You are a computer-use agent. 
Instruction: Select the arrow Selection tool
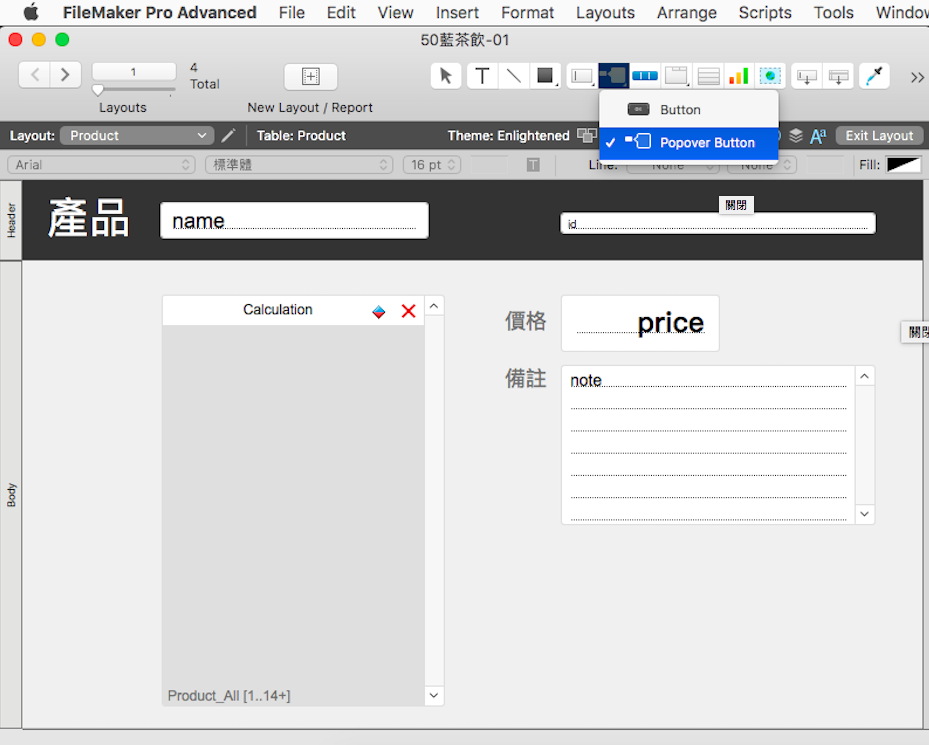click(446, 76)
